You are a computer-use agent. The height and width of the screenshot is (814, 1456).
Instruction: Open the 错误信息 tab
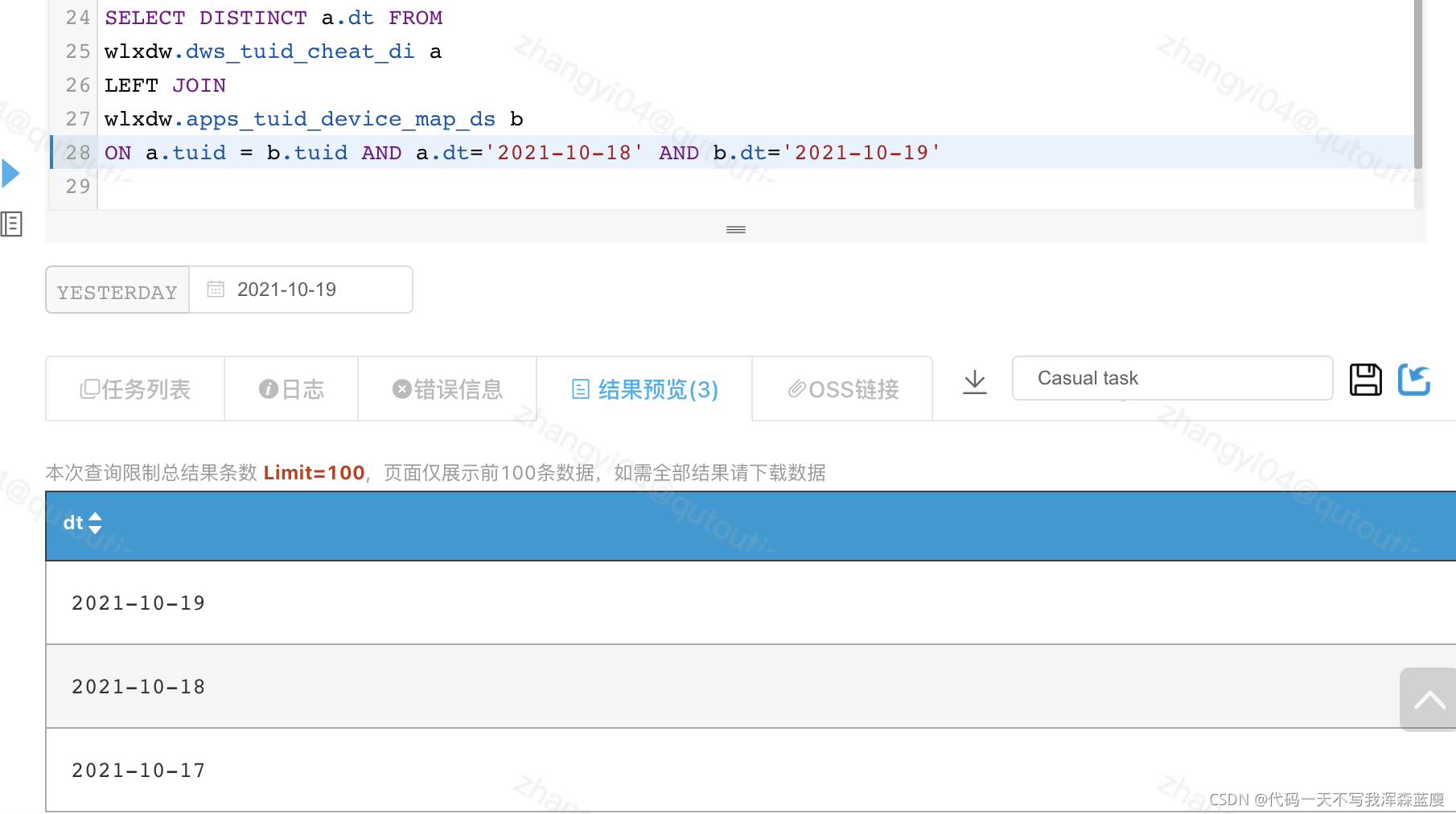(x=447, y=389)
